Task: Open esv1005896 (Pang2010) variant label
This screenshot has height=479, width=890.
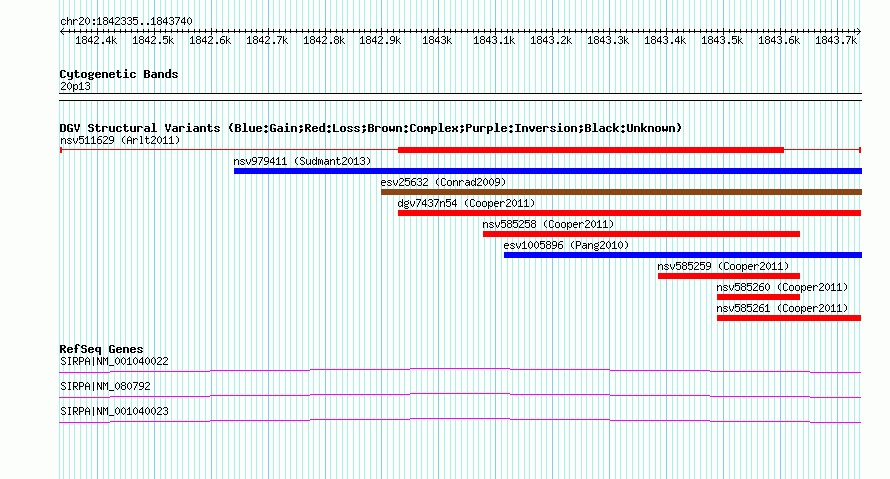Action: (566, 245)
